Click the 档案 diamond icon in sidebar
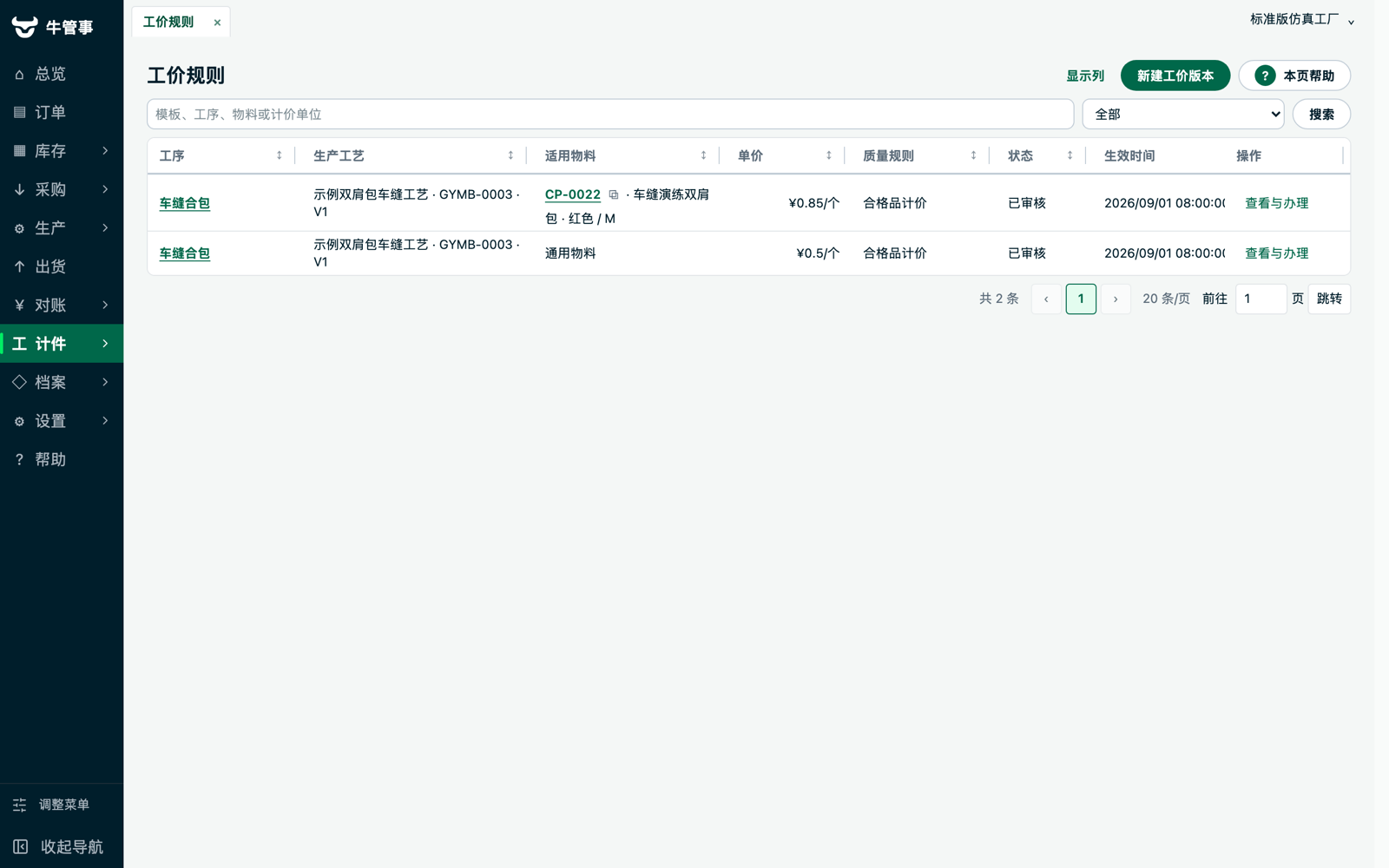 click(x=19, y=382)
